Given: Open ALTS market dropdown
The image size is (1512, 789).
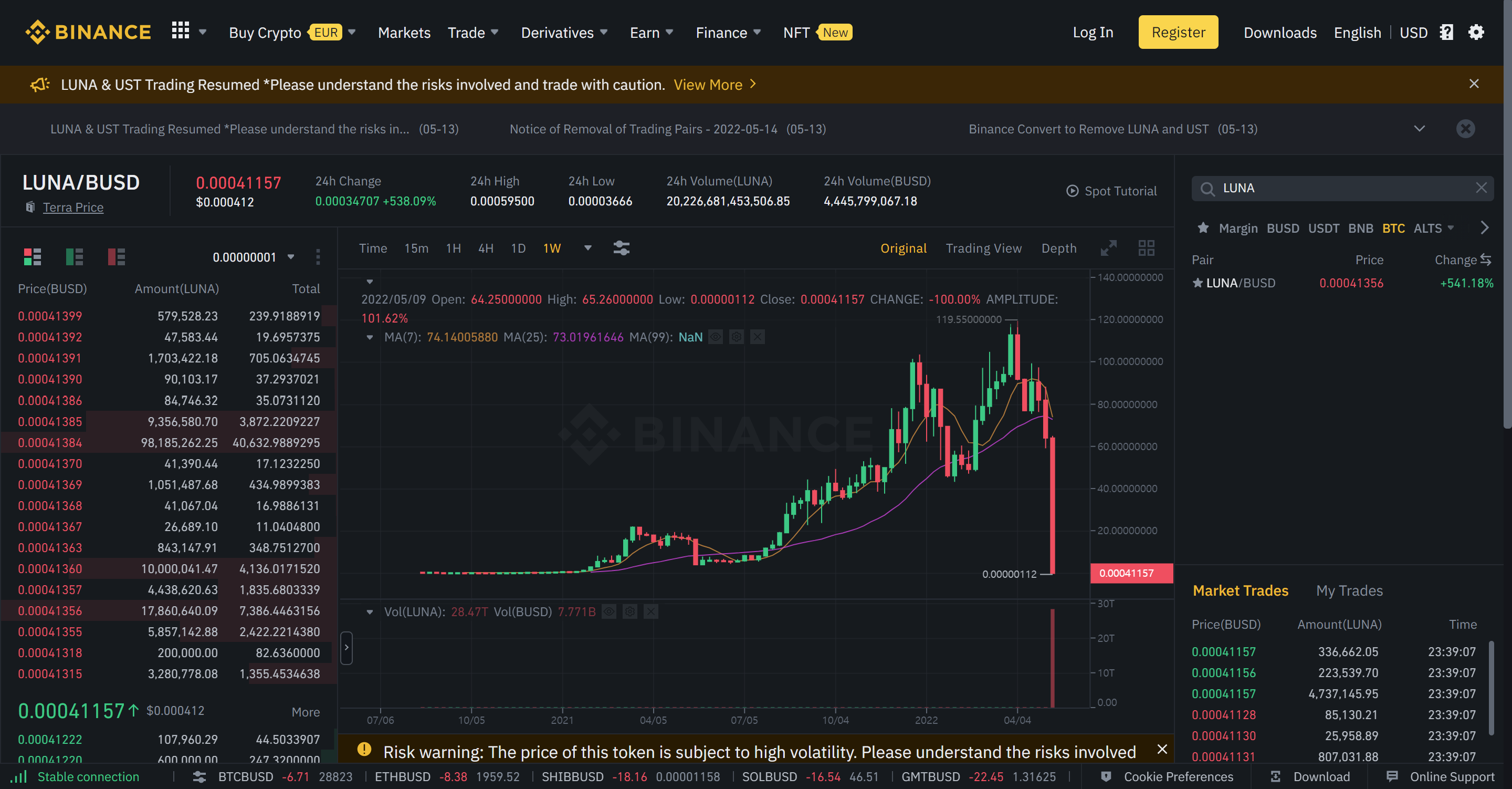Looking at the screenshot, I should 1434,228.
